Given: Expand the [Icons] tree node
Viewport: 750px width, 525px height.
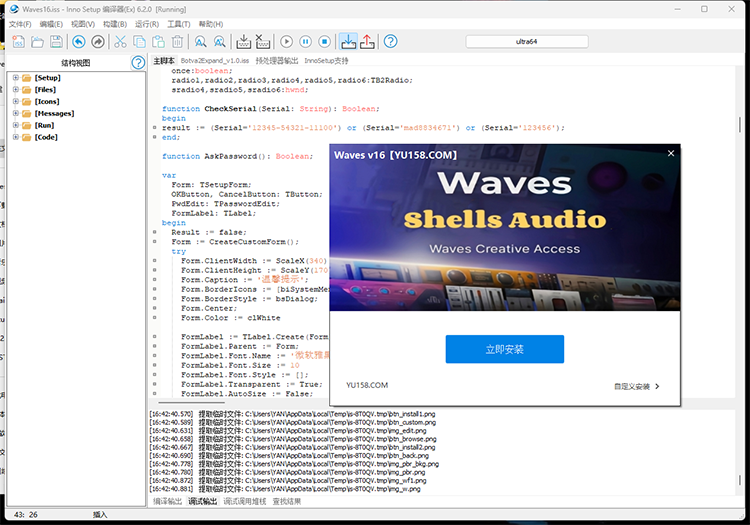Looking at the screenshot, I should [16, 101].
